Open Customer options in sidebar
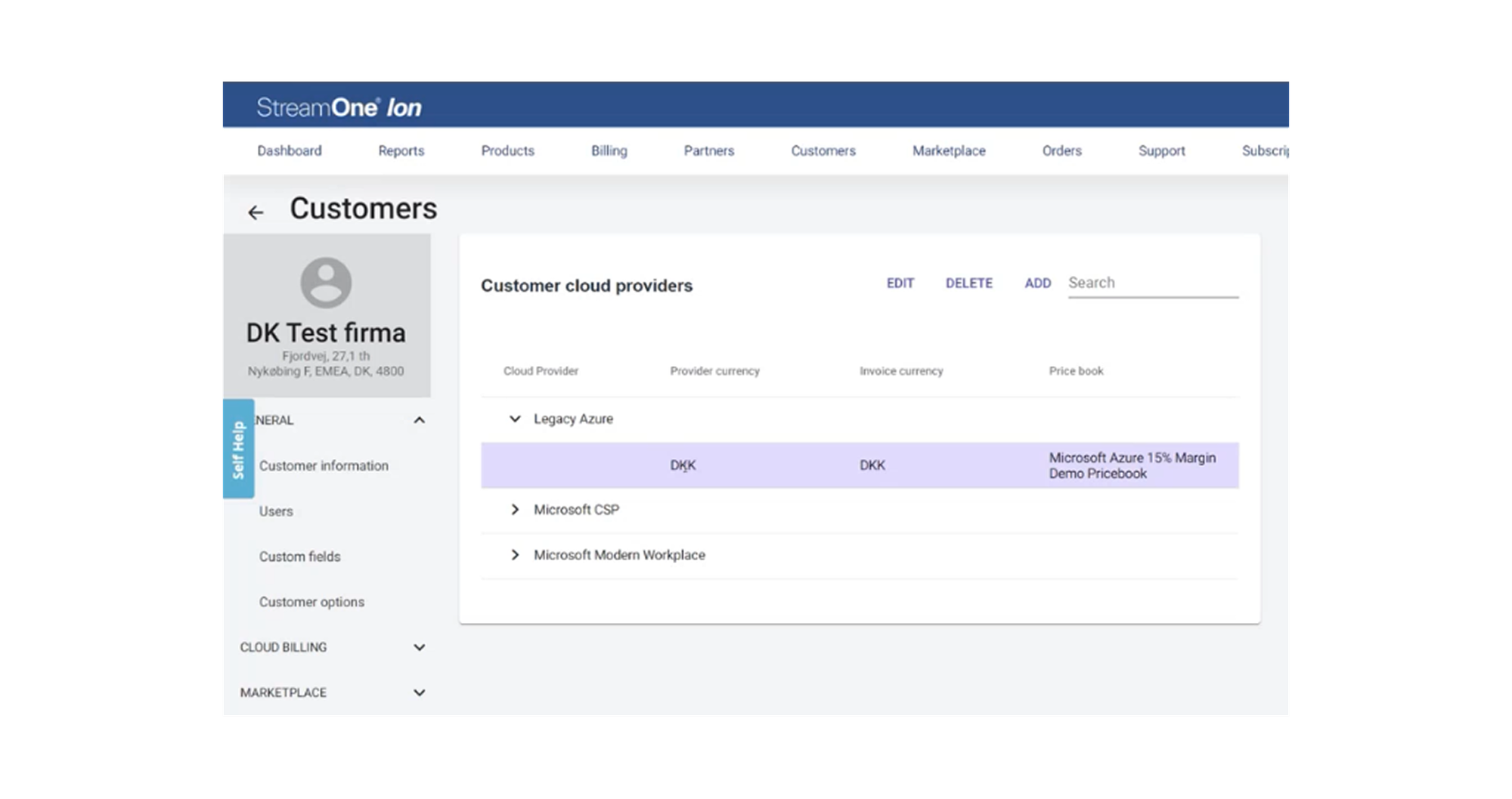The width and height of the screenshot is (1512, 799). click(x=311, y=602)
